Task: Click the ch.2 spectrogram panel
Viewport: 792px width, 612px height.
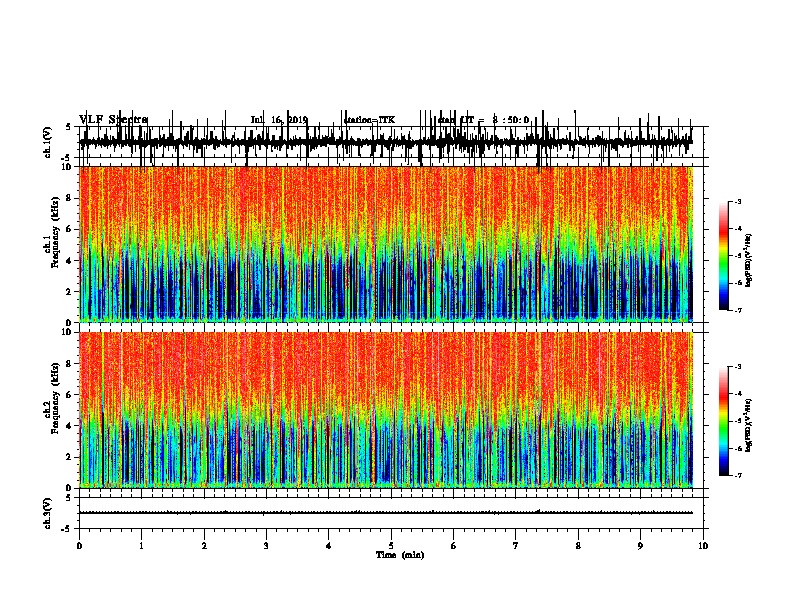Action: coord(386,410)
